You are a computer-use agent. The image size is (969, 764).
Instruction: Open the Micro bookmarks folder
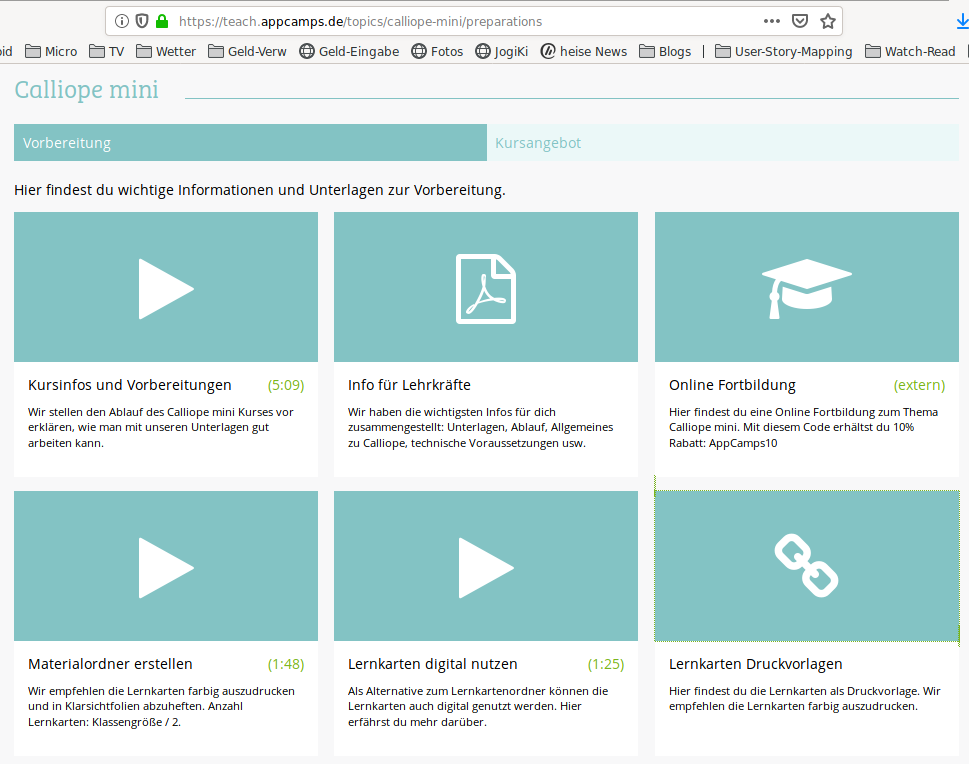pos(51,51)
